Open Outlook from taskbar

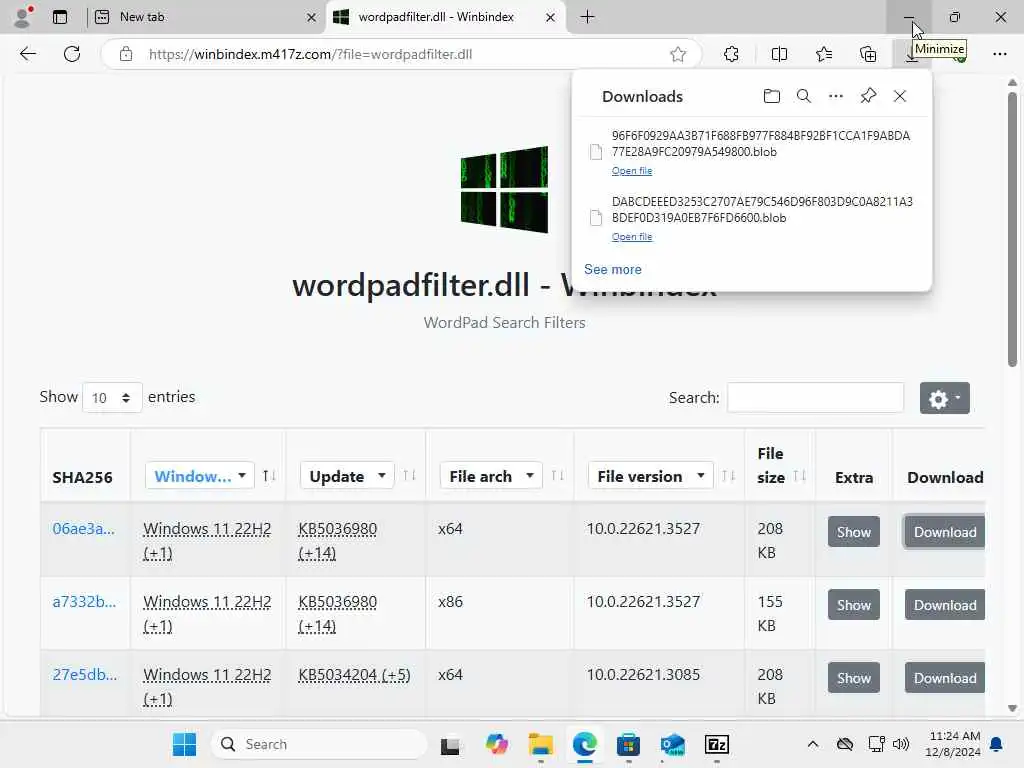[673, 744]
